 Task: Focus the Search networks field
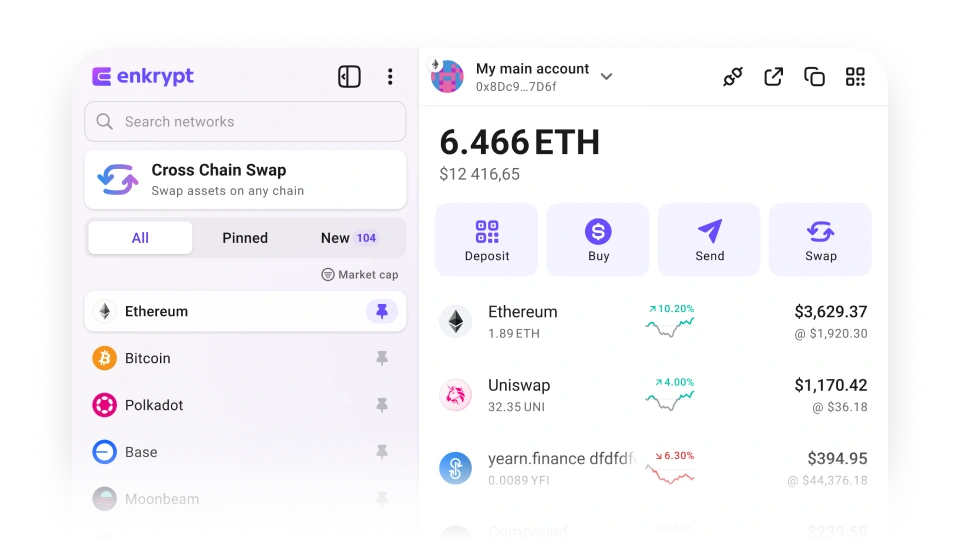tap(245, 121)
